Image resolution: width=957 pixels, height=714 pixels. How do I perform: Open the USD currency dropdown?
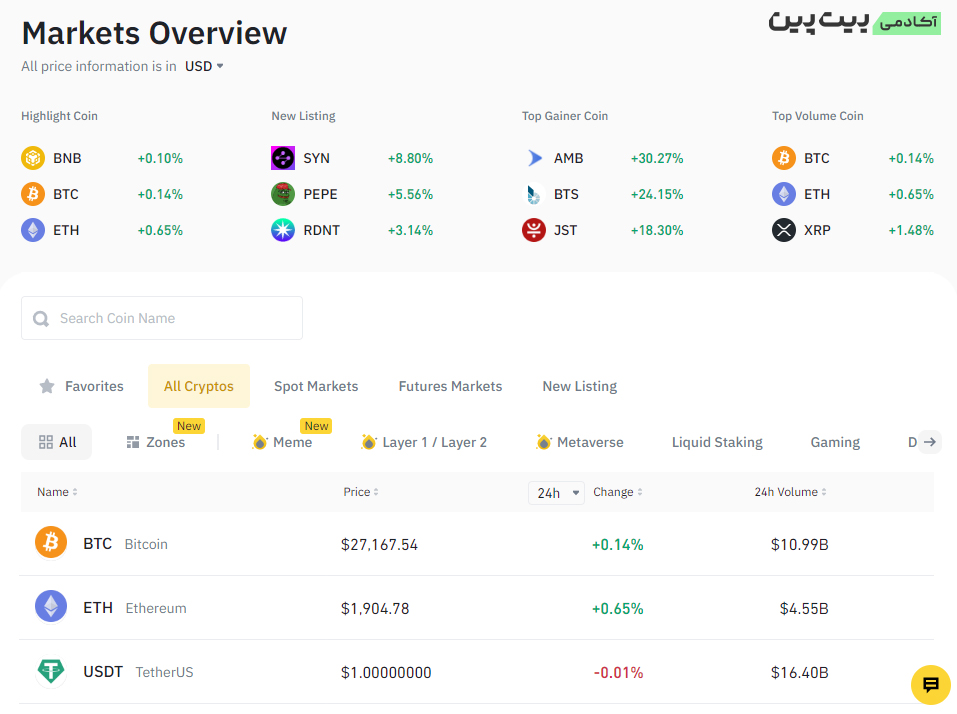[204, 66]
